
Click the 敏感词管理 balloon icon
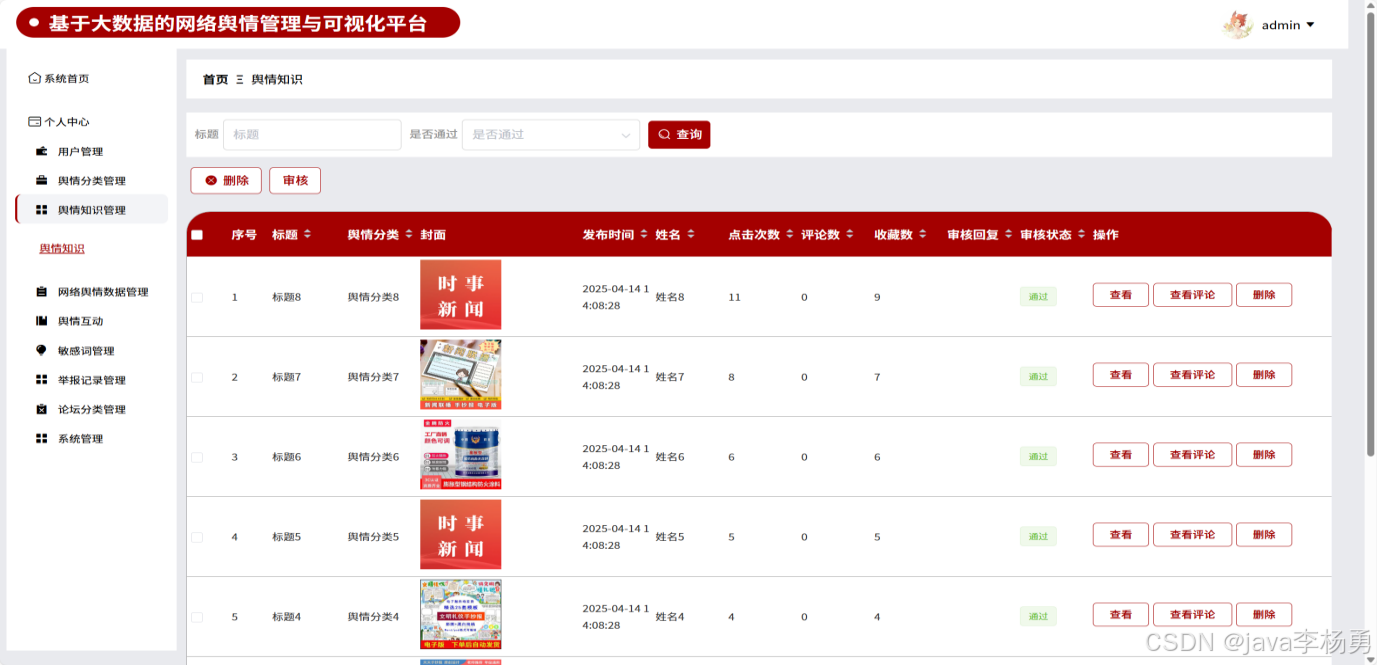pos(41,351)
